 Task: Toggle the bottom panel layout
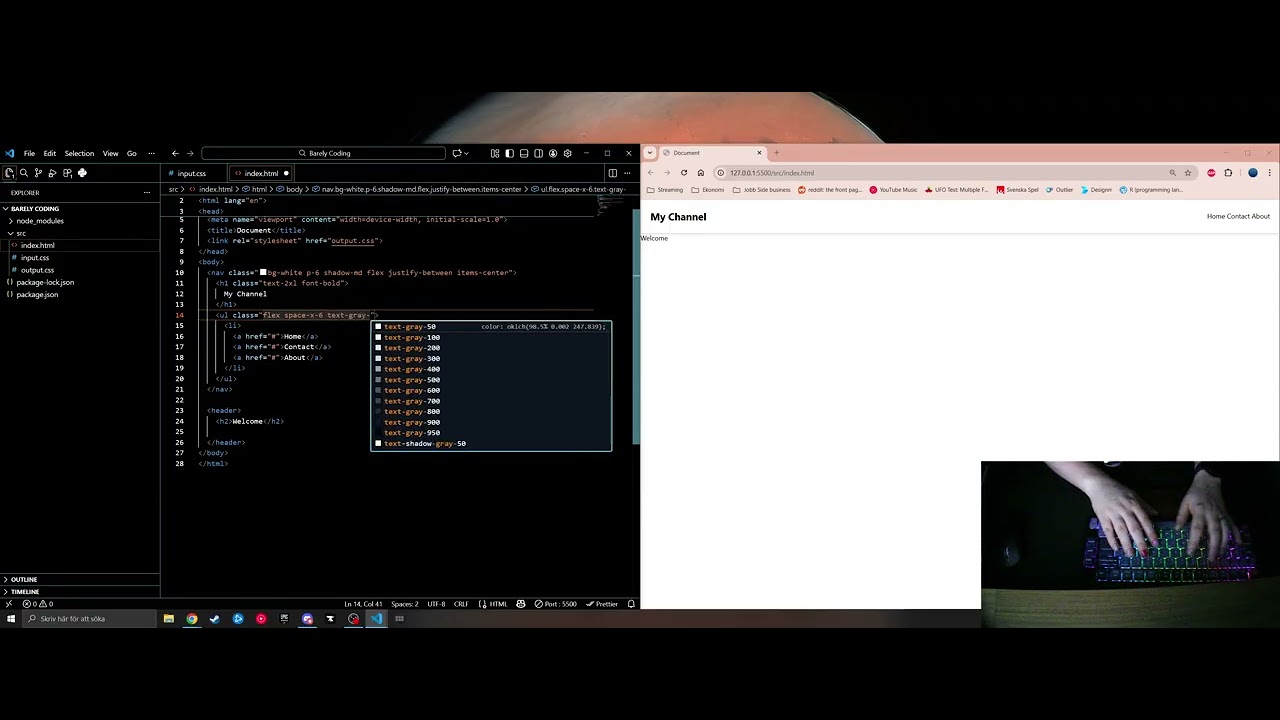[x=524, y=153]
